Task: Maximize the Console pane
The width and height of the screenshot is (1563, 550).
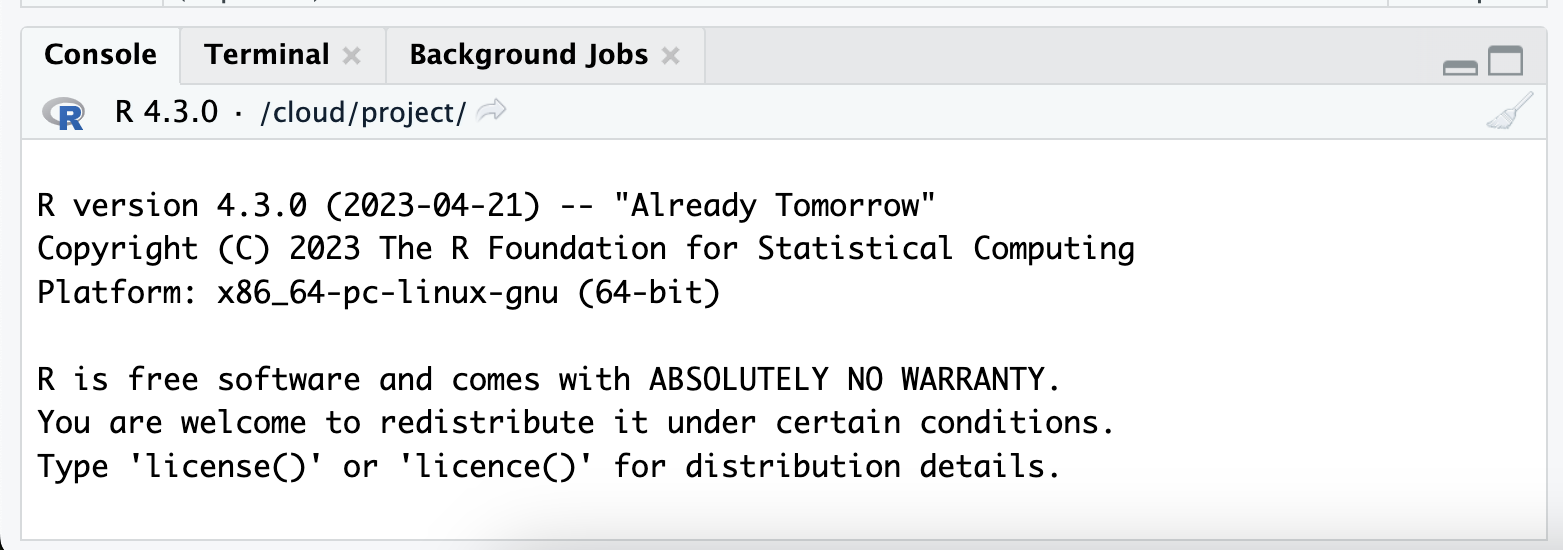Action: tap(1505, 63)
